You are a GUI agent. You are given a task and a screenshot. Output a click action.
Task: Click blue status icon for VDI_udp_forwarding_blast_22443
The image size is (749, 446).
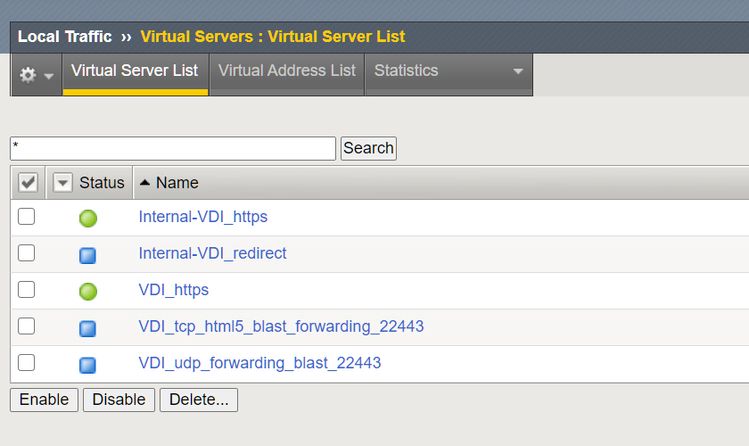[88, 364]
